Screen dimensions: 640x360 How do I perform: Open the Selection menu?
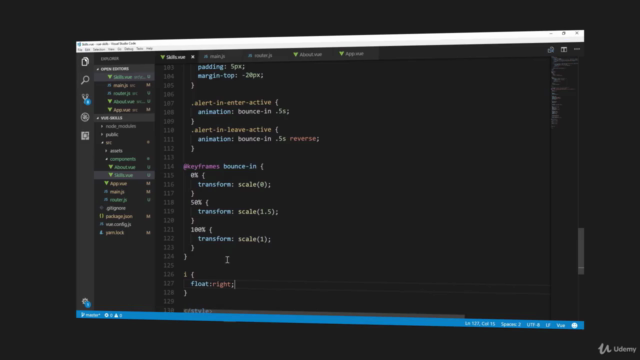click(99, 49)
